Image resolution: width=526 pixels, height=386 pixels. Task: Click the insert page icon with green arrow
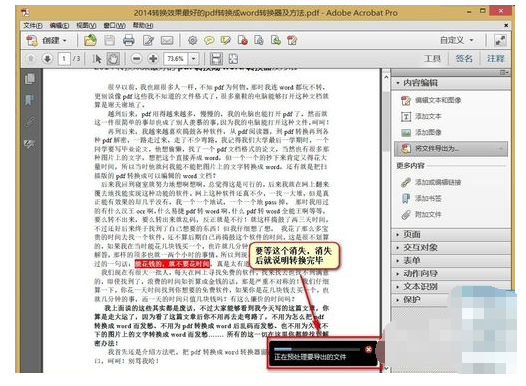click(x=275, y=41)
